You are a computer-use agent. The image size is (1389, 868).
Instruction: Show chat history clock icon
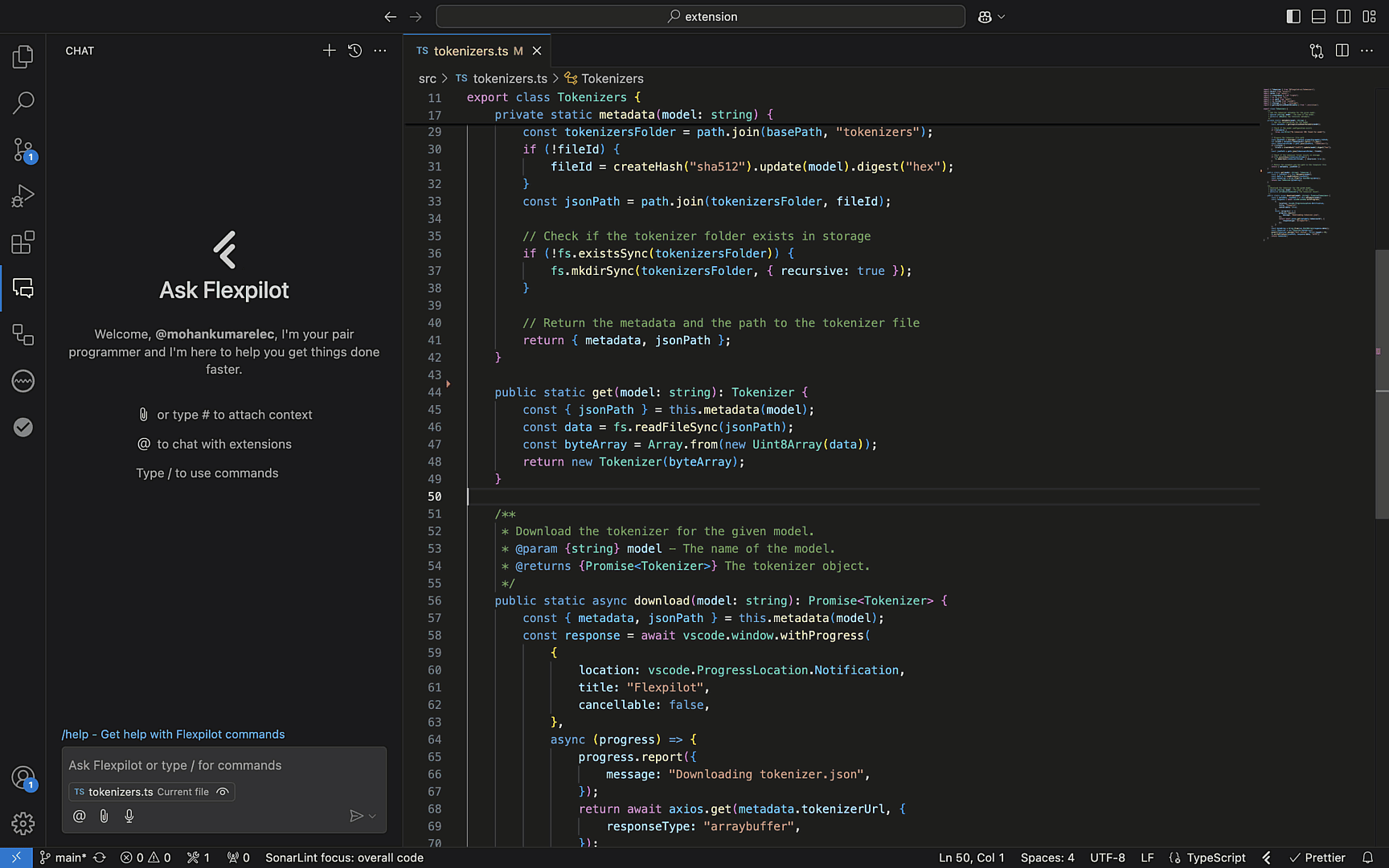[x=354, y=51]
